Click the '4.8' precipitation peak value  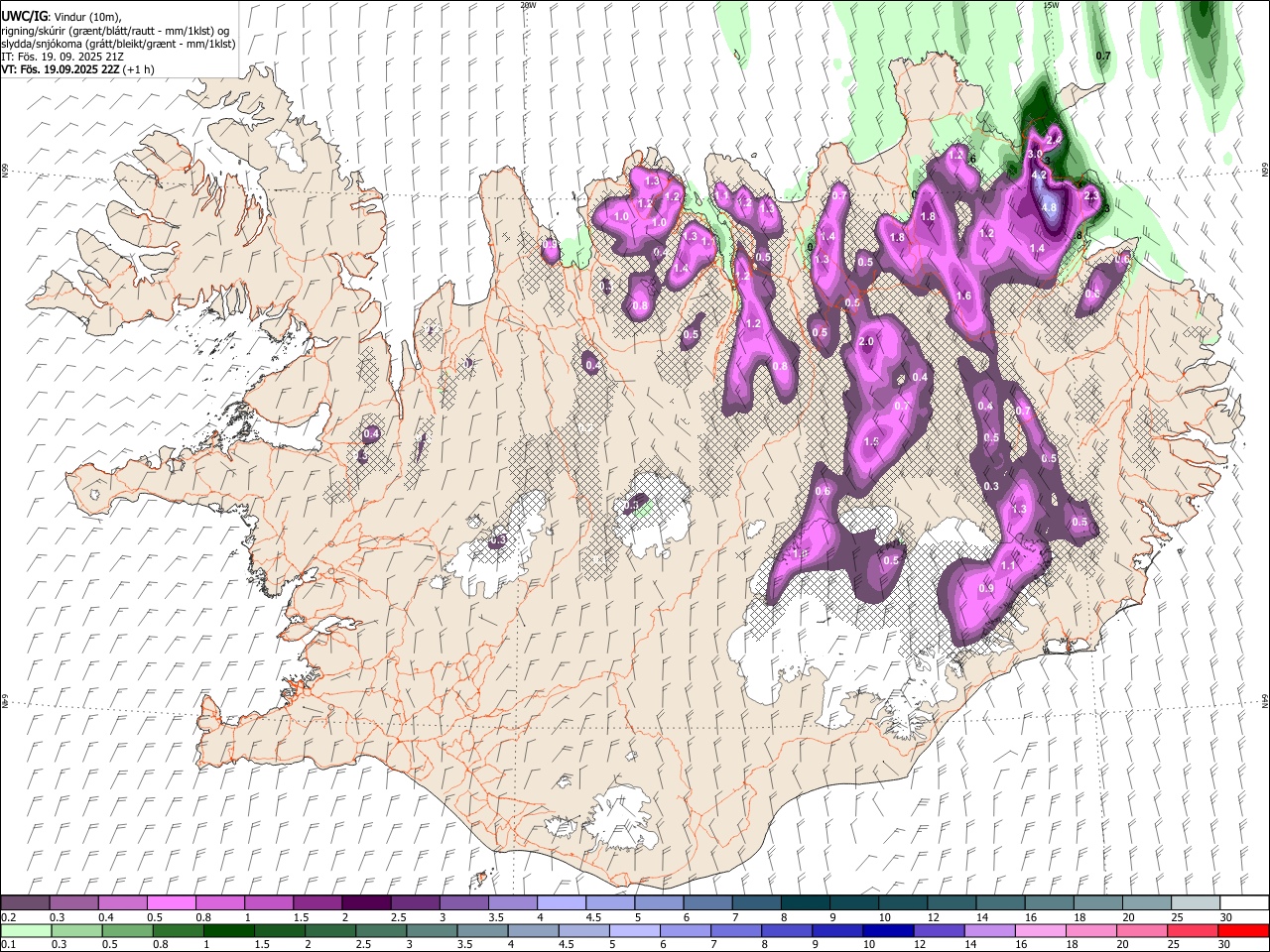[x=1049, y=207]
